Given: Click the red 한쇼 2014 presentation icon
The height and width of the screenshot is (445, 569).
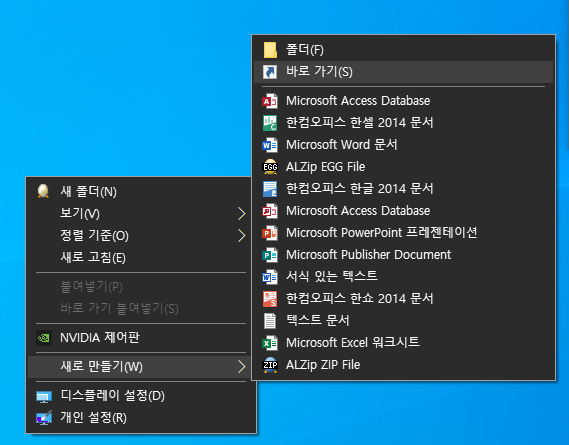Looking at the screenshot, I should (x=270, y=299).
